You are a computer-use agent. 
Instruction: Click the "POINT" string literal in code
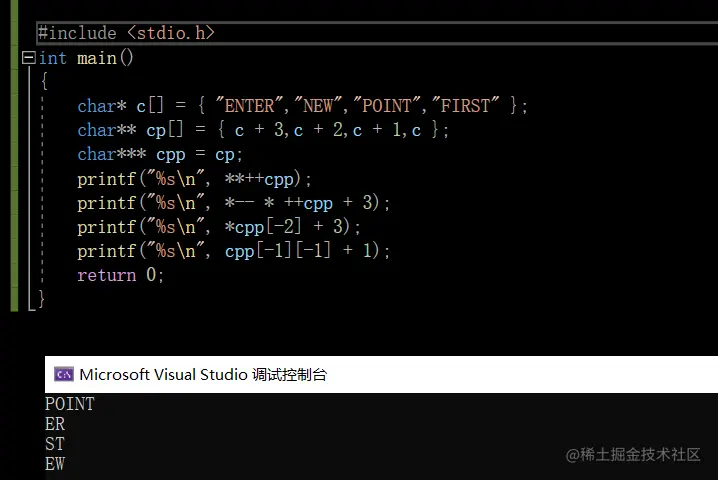[387, 105]
